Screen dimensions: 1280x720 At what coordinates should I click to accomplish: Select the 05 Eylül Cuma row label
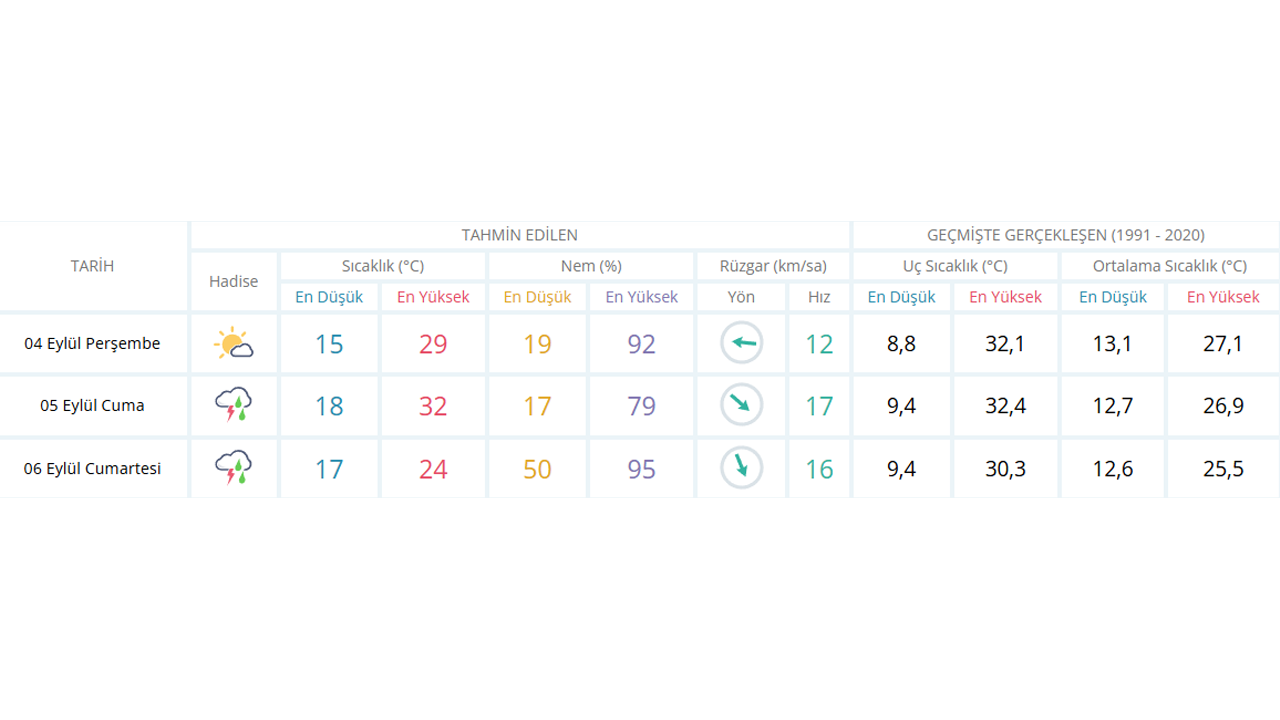point(92,406)
